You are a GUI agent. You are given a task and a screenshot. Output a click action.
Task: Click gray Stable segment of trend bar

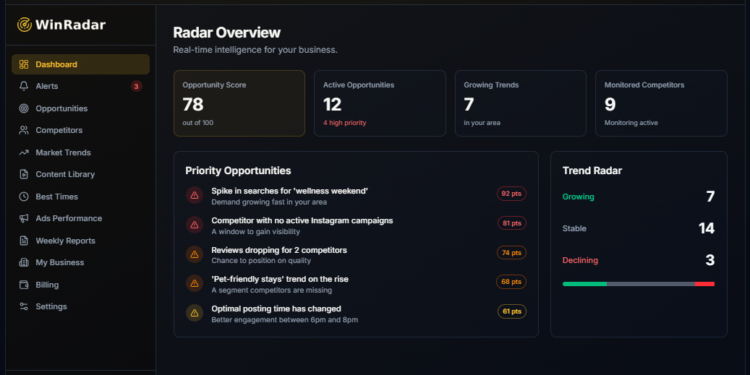[651, 284]
